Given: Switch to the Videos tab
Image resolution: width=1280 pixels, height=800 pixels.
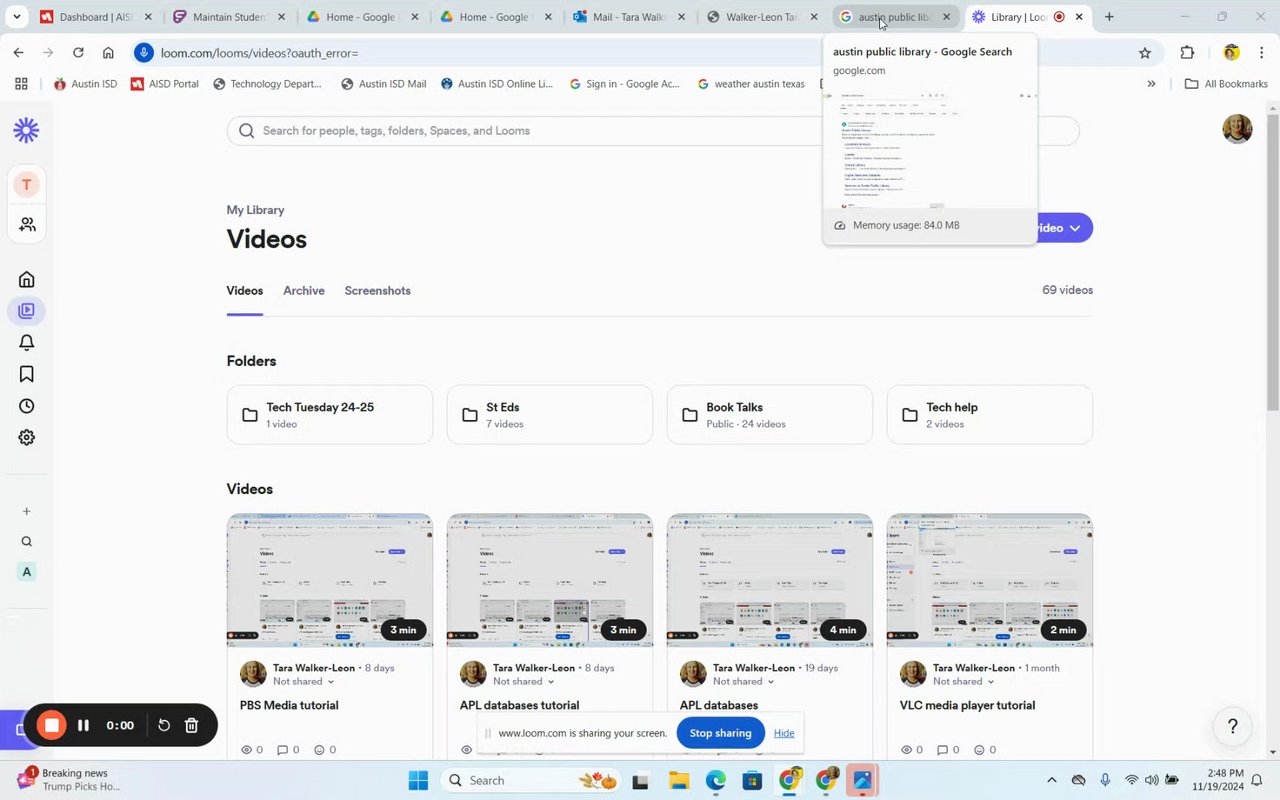Looking at the screenshot, I should point(244,291).
